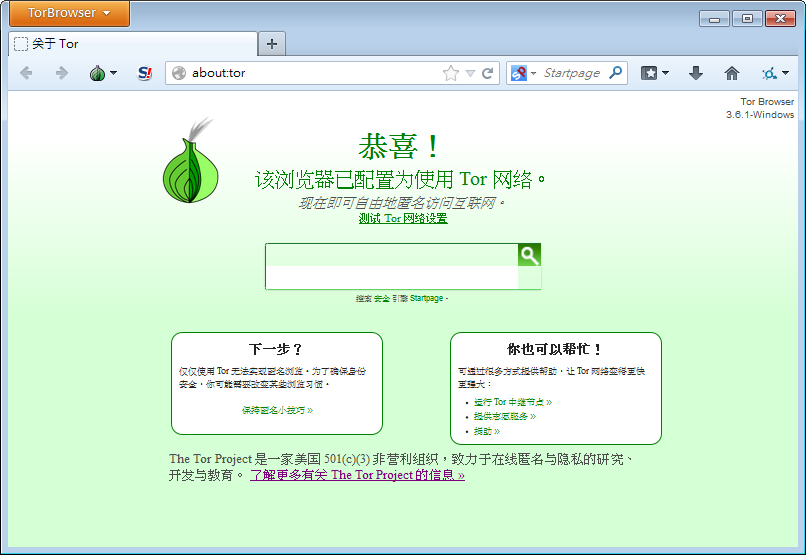Go back one page
806x555 pixels.
(26, 73)
